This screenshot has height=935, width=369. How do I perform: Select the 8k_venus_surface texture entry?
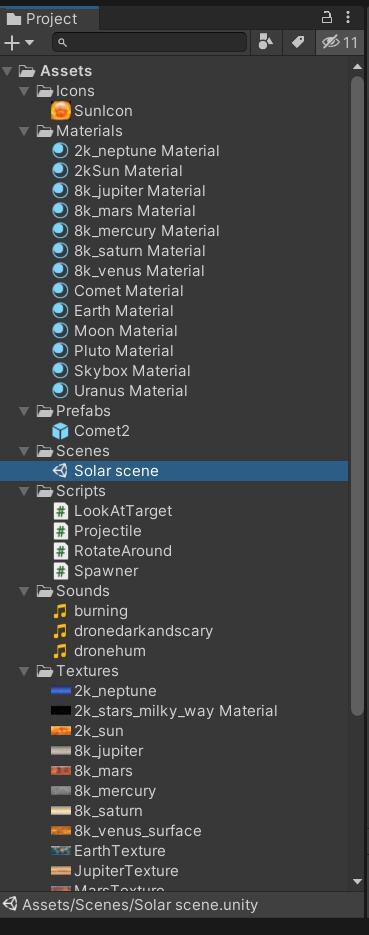pos(138,831)
